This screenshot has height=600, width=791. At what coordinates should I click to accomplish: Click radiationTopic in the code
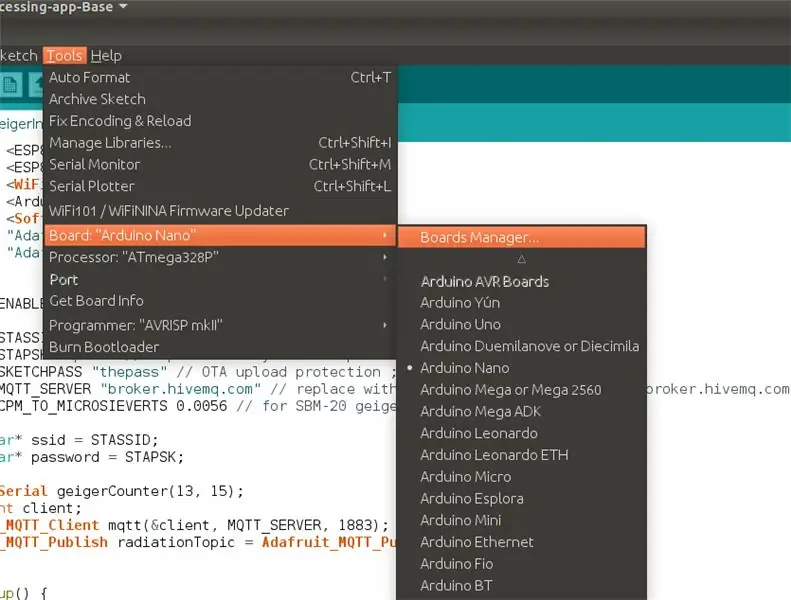176,542
